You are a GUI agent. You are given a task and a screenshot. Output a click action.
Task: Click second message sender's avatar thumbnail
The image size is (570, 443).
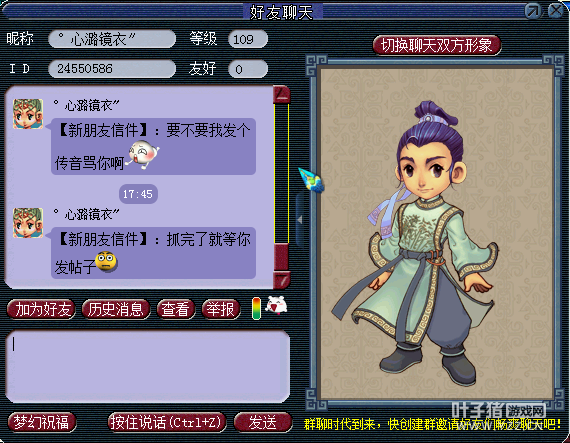(28, 223)
